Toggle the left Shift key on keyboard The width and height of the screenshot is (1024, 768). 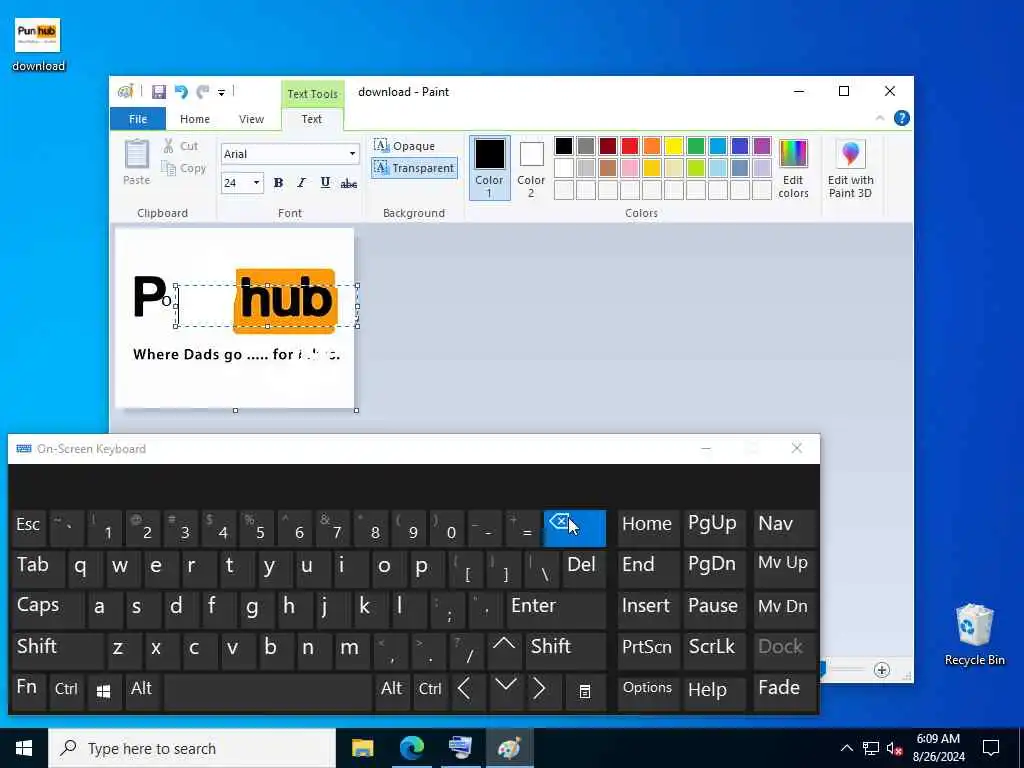click(57, 650)
